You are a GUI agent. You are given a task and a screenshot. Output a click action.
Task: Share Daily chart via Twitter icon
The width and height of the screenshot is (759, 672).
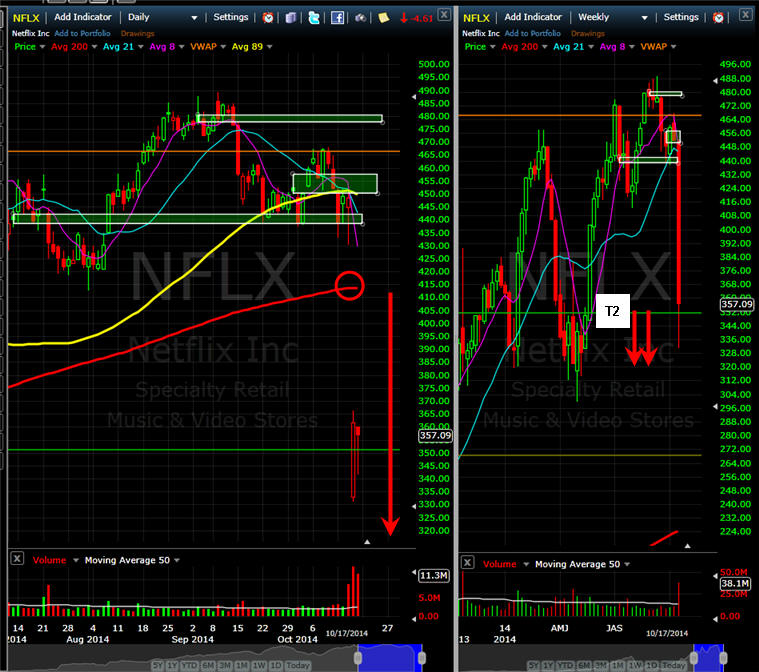click(x=314, y=18)
